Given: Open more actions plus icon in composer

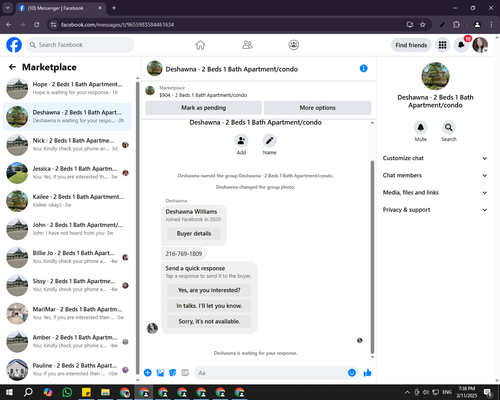Looking at the screenshot, I should coord(148,373).
